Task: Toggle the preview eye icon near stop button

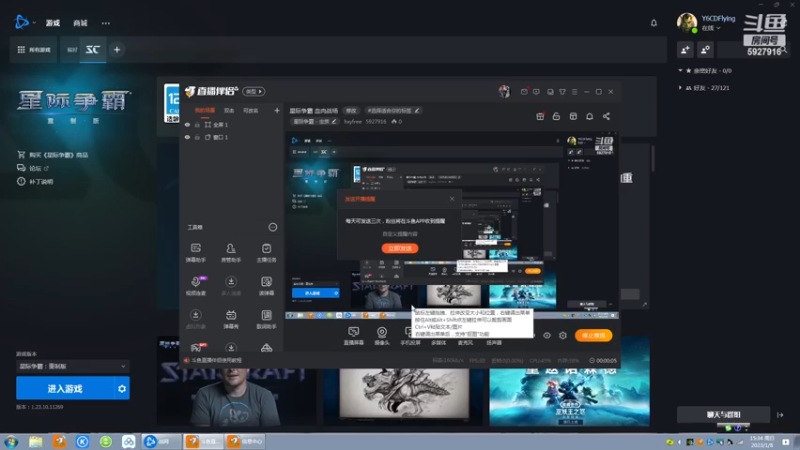Action: (x=547, y=335)
